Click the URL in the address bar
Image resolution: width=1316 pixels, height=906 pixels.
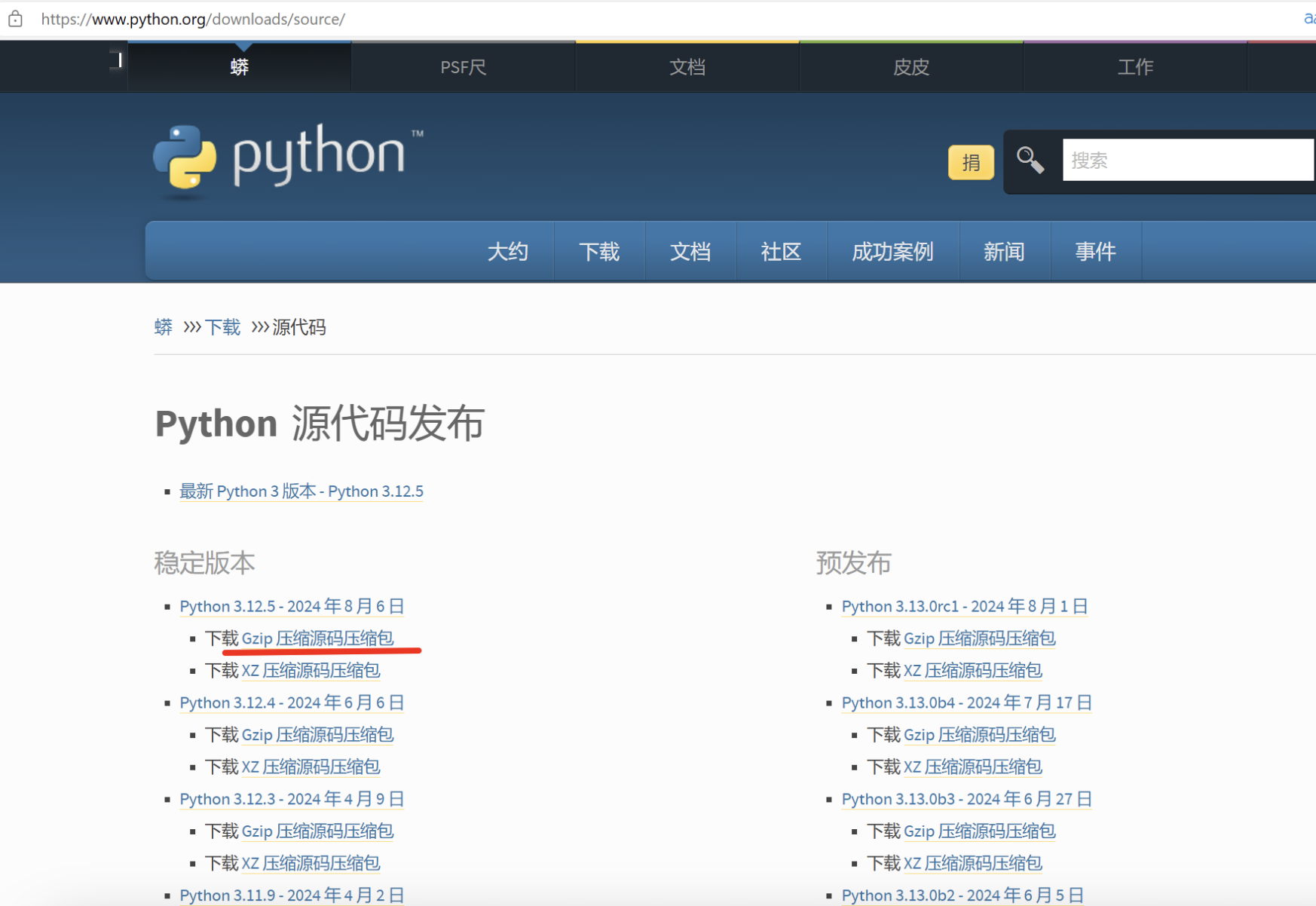pos(193,19)
